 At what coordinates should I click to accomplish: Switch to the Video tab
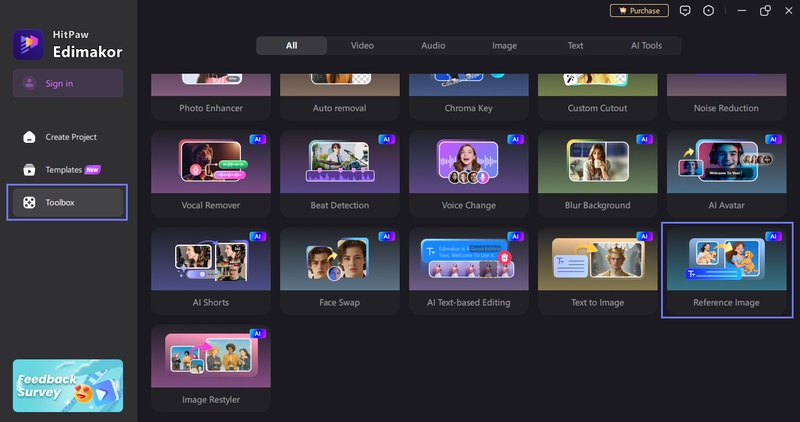pos(362,46)
